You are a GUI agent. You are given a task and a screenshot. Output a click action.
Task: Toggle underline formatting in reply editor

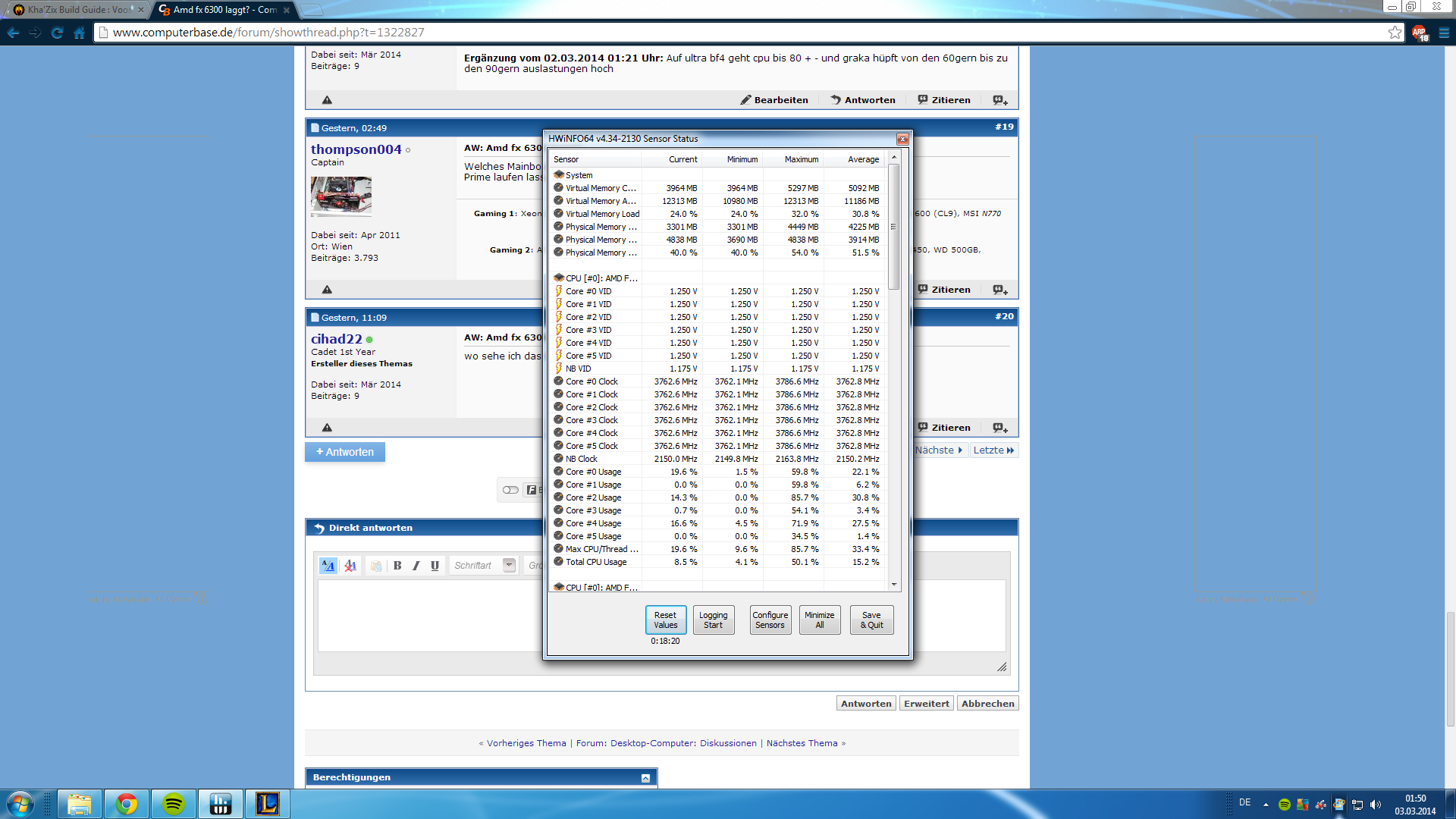pyautogui.click(x=435, y=566)
